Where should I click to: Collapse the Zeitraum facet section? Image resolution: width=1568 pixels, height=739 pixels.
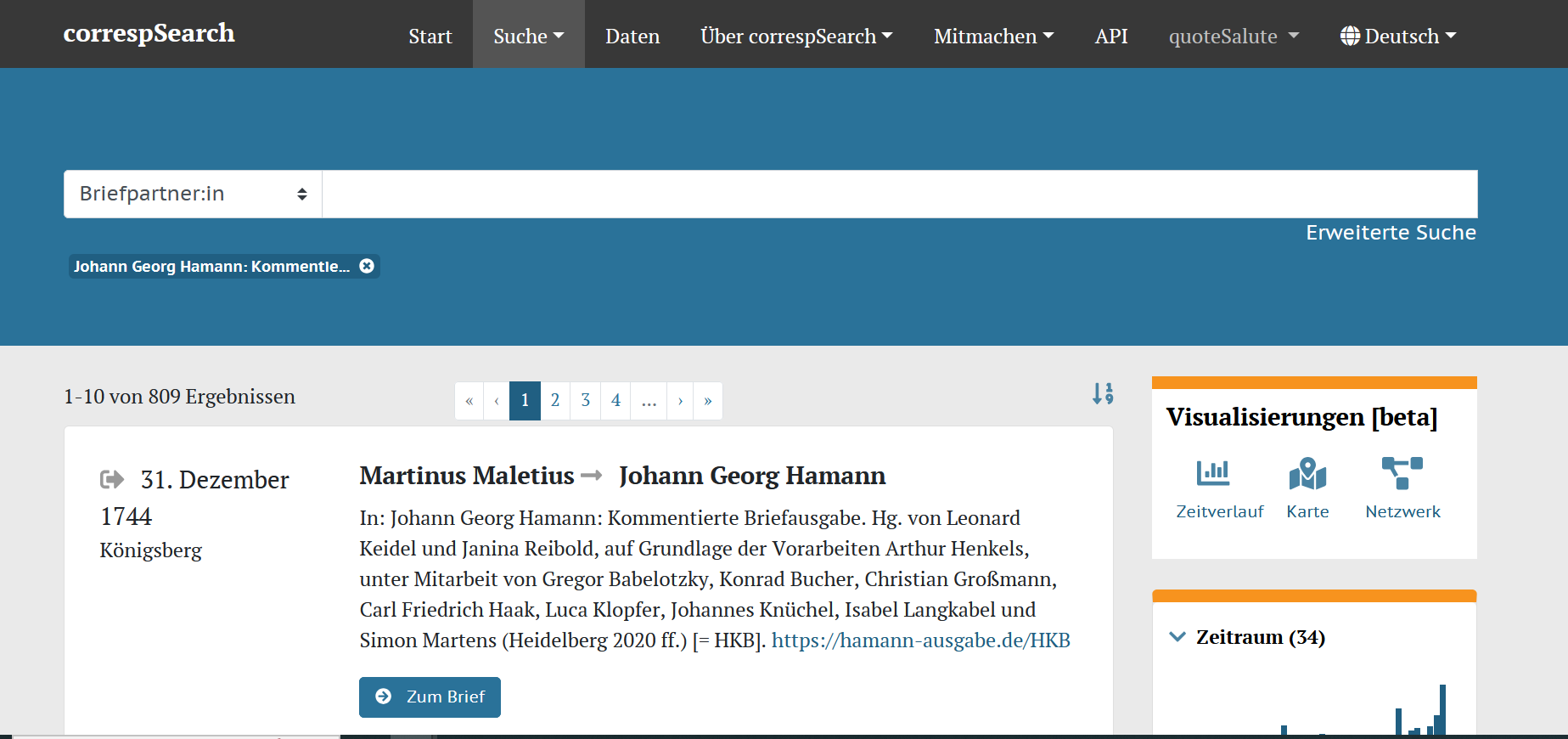tap(1177, 637)
